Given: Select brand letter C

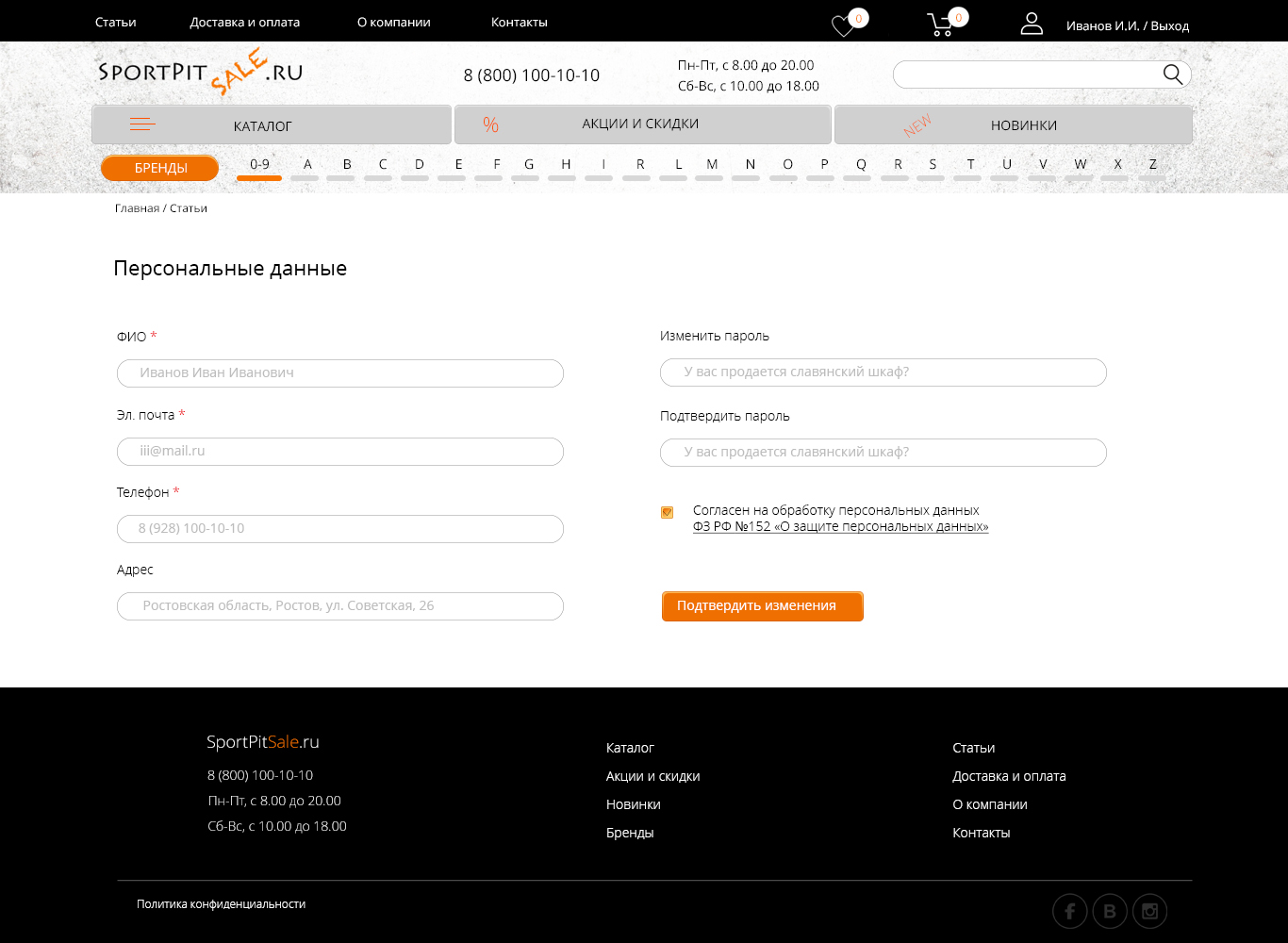Looking at the screenshot, I should [x=383, y=167].
